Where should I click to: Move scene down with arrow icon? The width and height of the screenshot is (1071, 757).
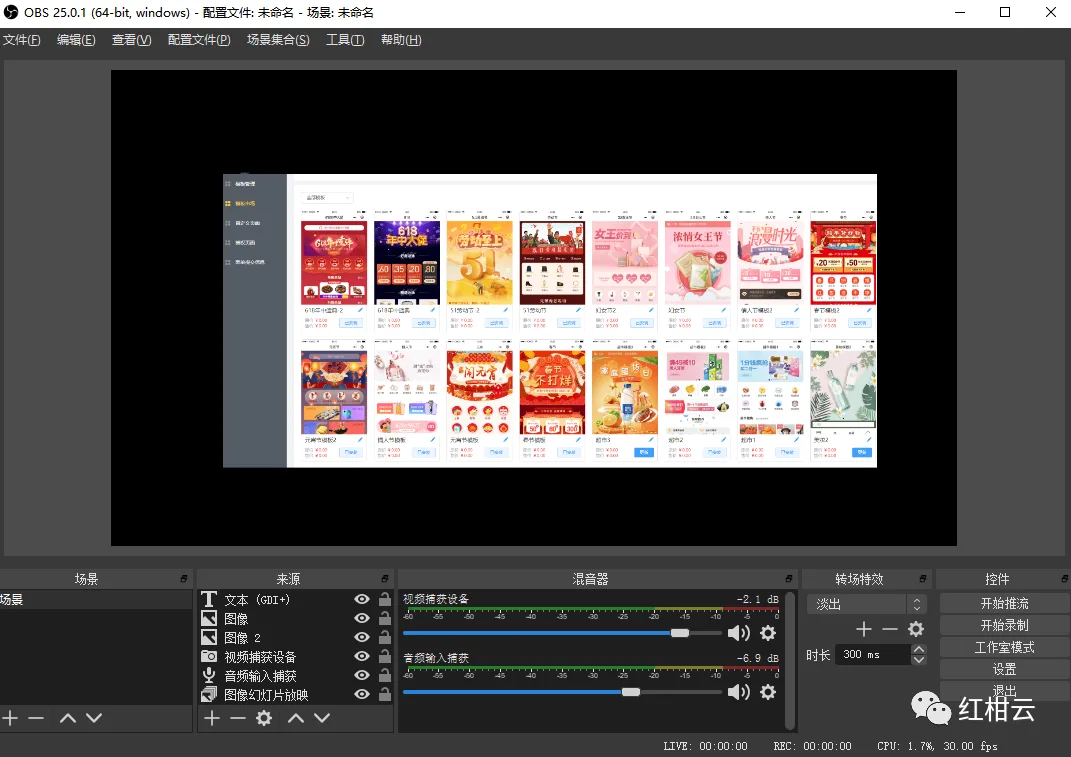tap(94, 718)
